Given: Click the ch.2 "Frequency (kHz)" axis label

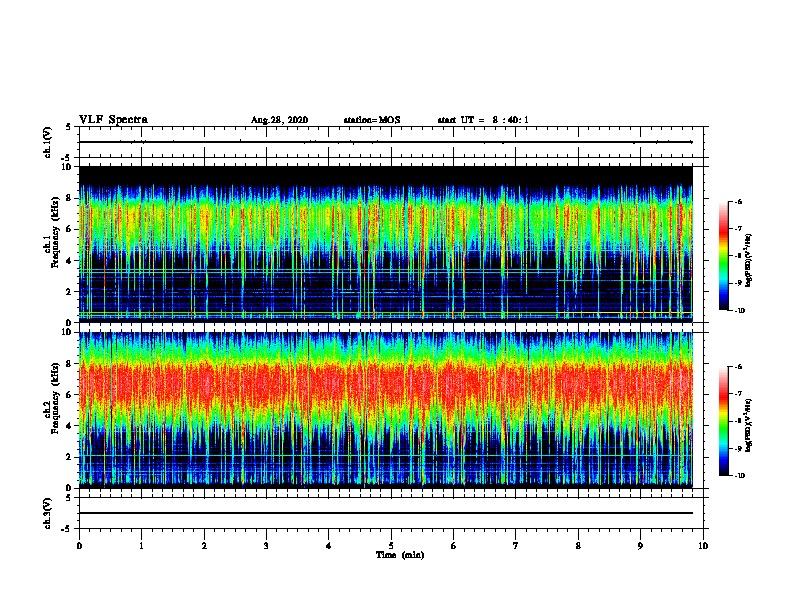Looking at the screenshot, I should pyautogui.click(x=55, y=398).
